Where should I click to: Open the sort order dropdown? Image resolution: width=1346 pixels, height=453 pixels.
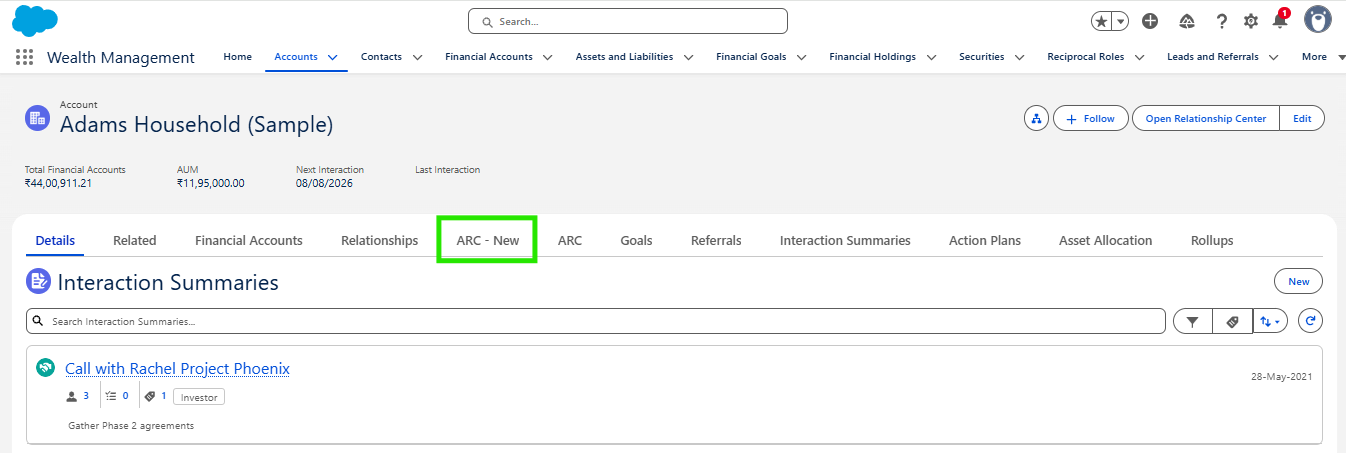pos(1270,321)
